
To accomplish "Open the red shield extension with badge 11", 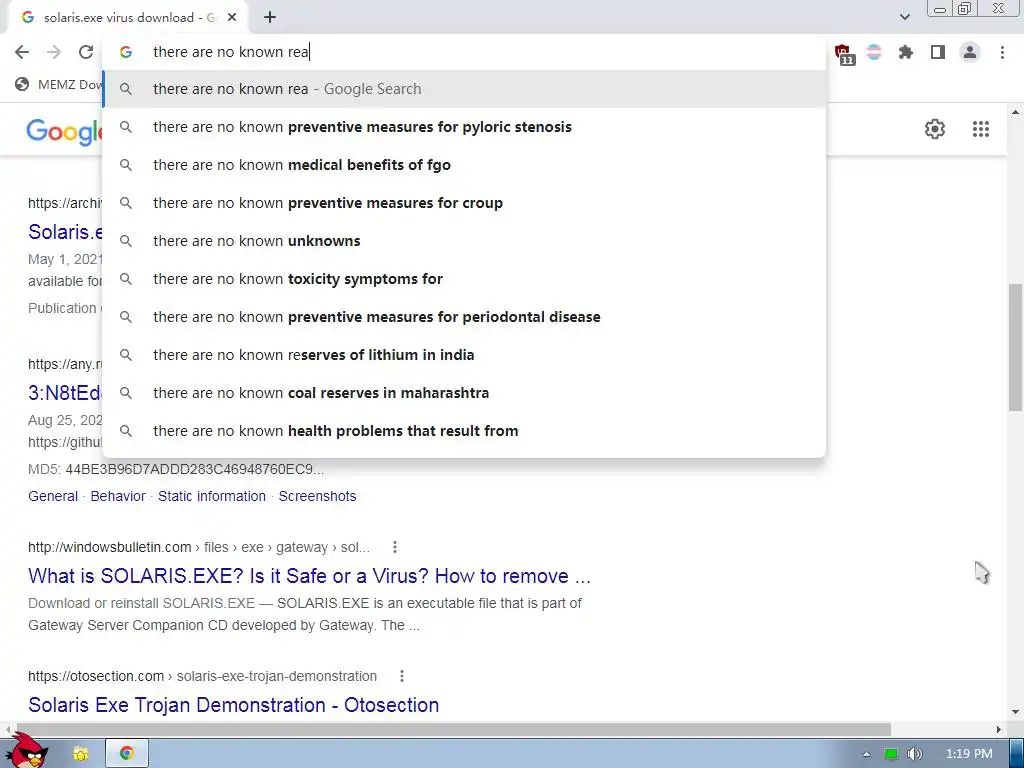I will tap(844, 53).
